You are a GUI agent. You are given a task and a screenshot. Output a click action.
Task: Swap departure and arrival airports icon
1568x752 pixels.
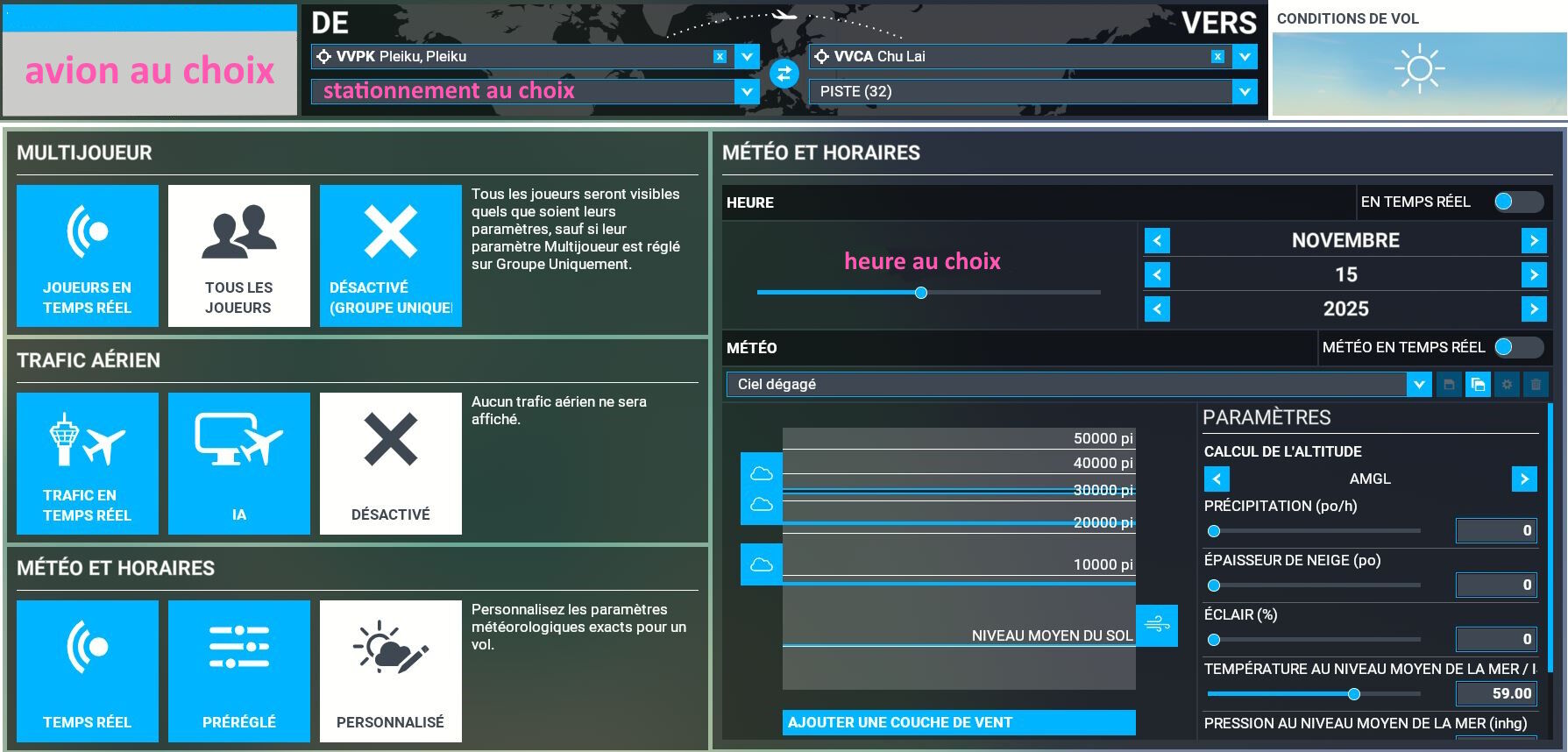(x=784, y=74)
